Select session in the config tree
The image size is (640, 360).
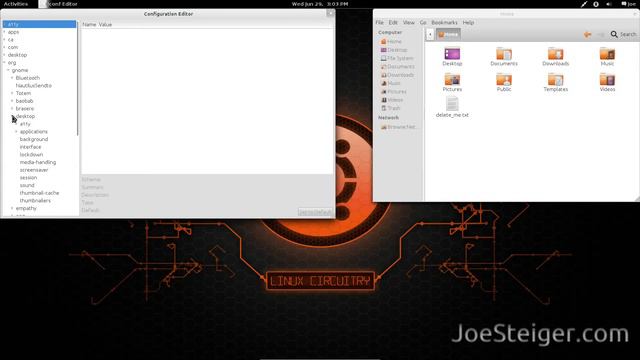pyautogui.click(x=28, y=178)
